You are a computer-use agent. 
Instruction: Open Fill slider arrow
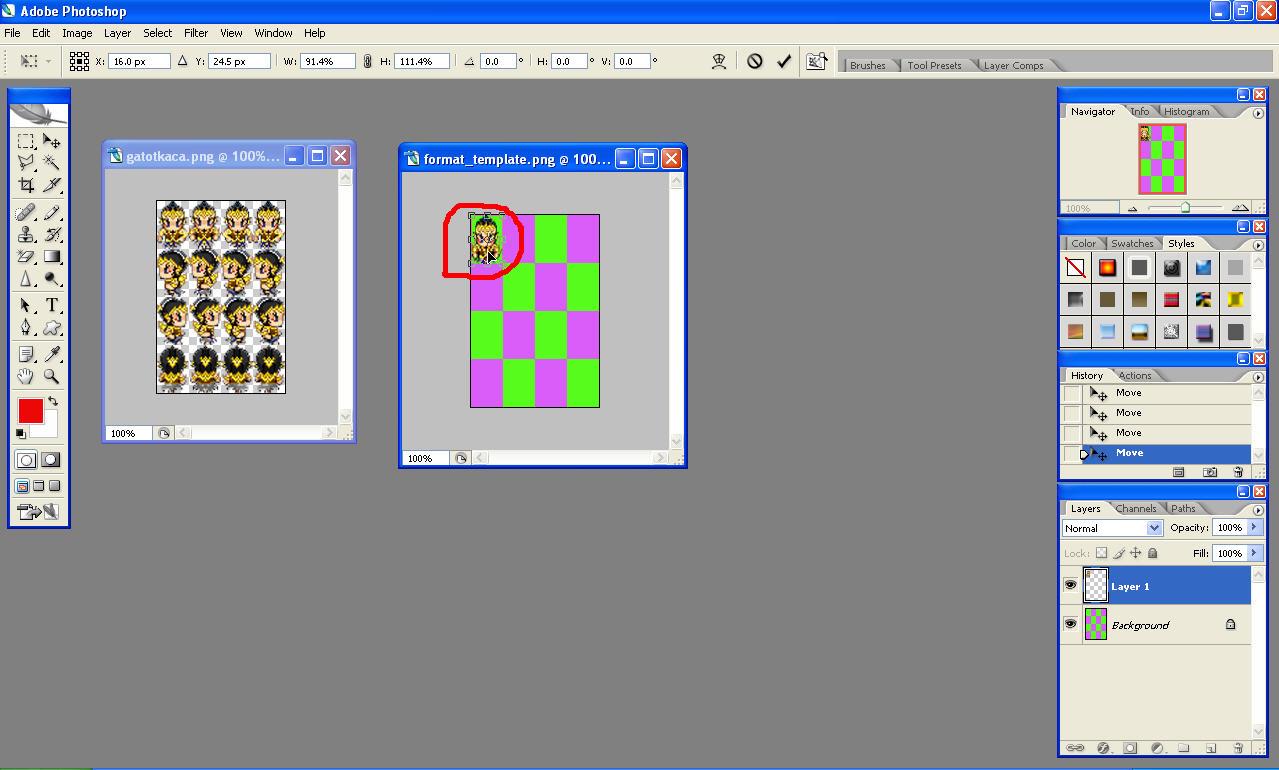coord(1254,553)
